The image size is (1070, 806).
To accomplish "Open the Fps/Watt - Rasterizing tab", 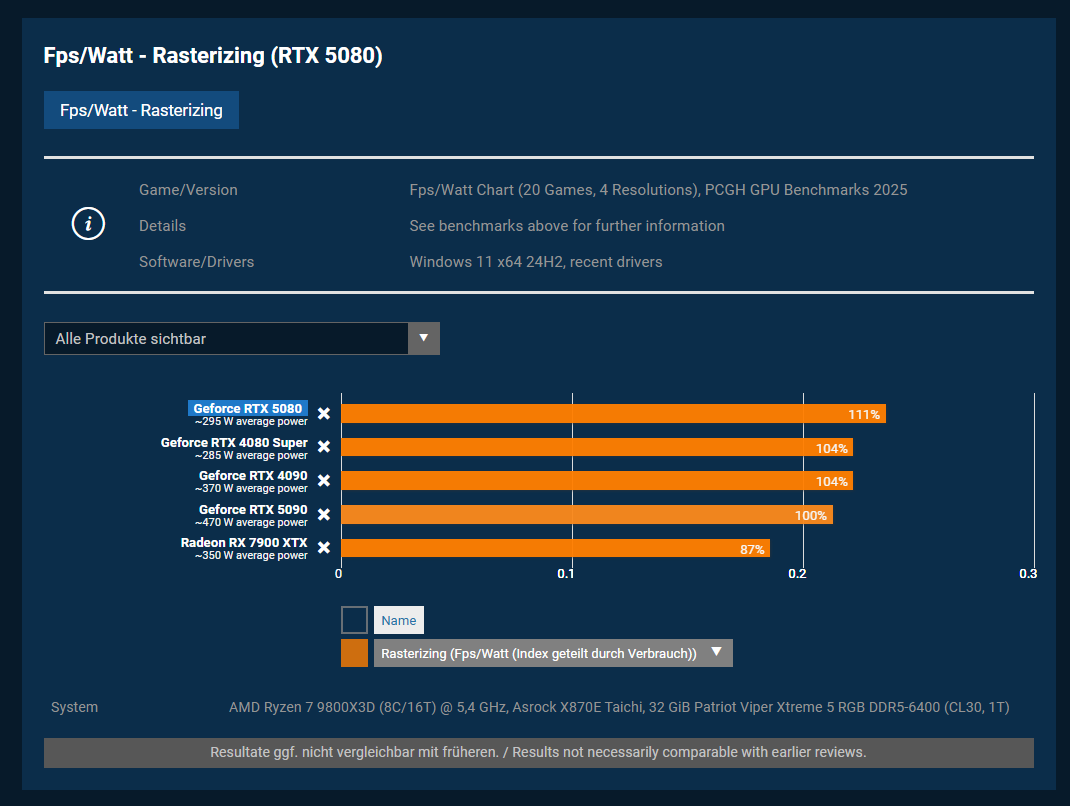I will coord(141,110).
